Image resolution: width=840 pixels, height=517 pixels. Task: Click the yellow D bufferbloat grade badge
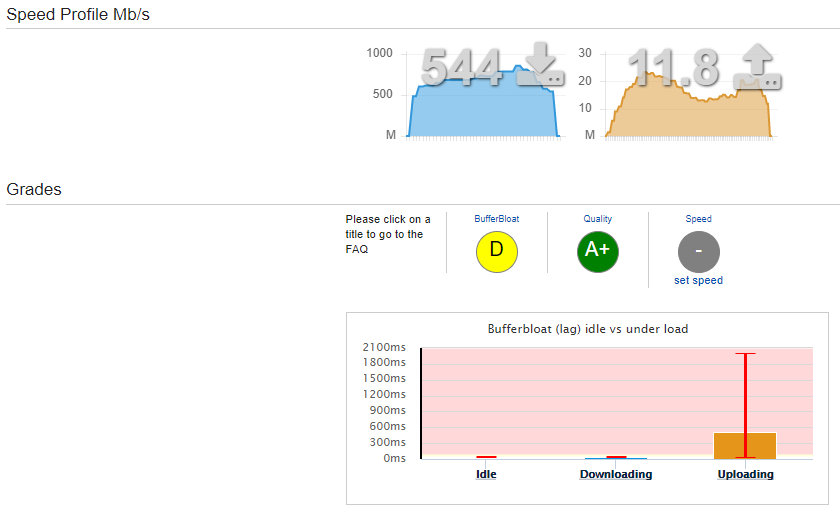tap(497, 251)
